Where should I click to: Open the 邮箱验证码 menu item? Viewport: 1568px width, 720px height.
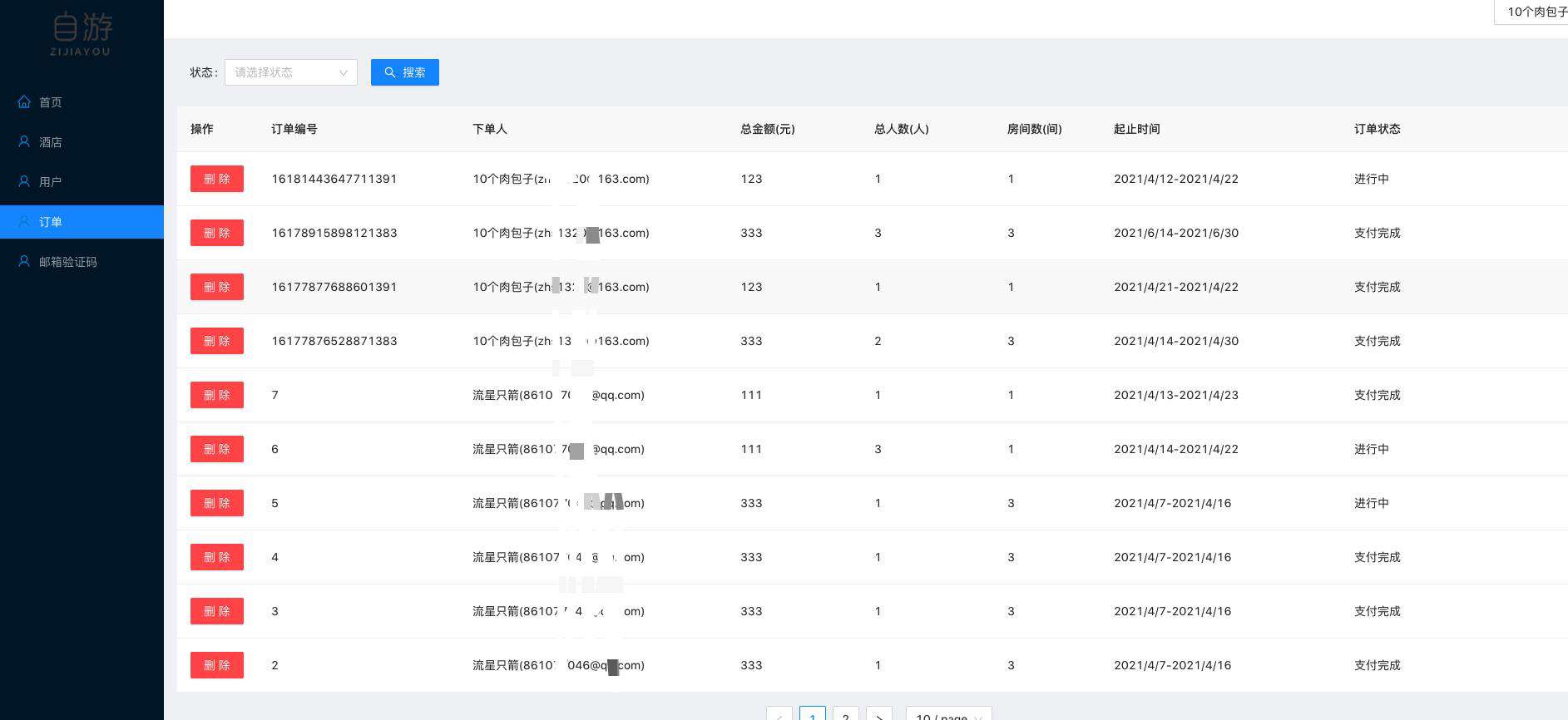point(82,262)
